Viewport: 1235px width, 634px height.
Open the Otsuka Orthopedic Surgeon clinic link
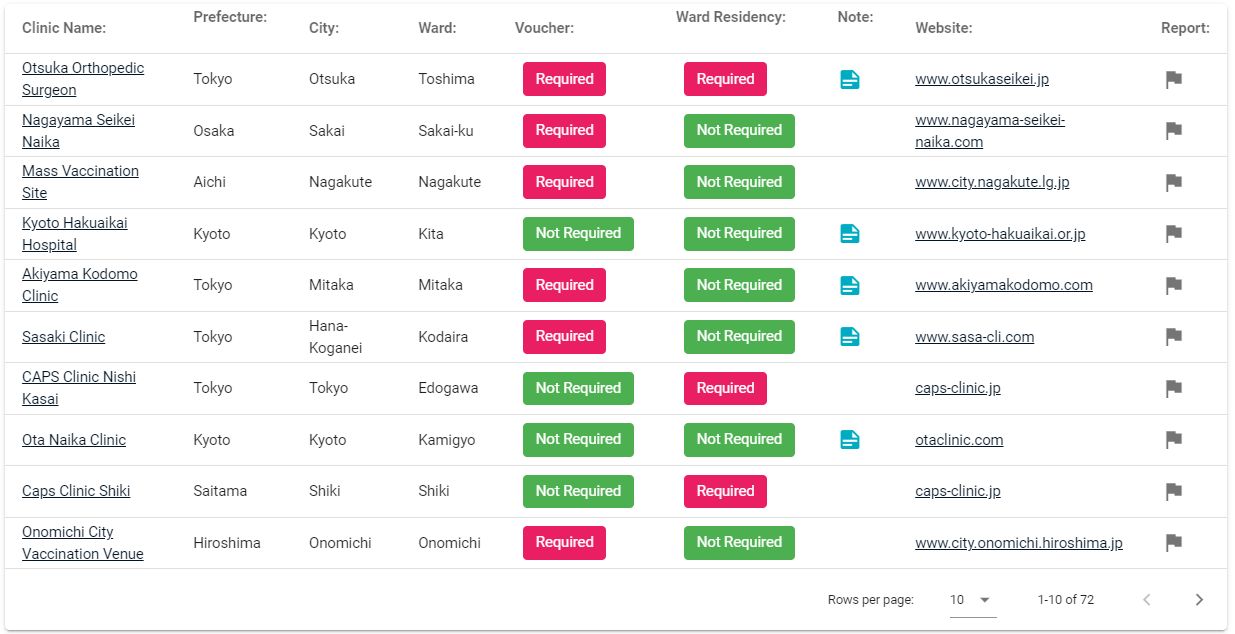[83, 79]
